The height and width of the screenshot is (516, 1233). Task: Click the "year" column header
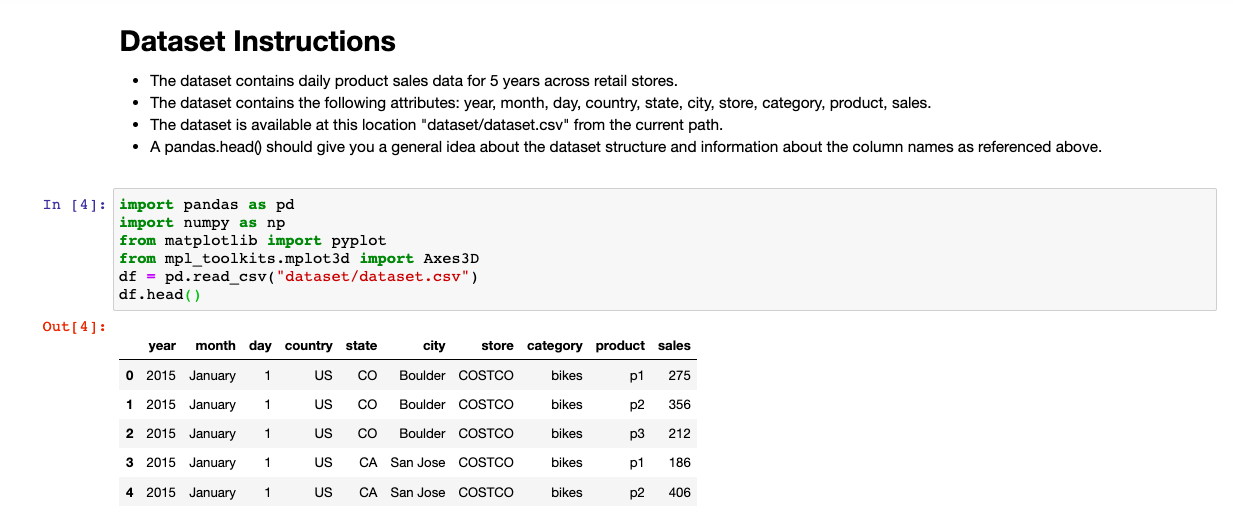click(x=162, y=345)
